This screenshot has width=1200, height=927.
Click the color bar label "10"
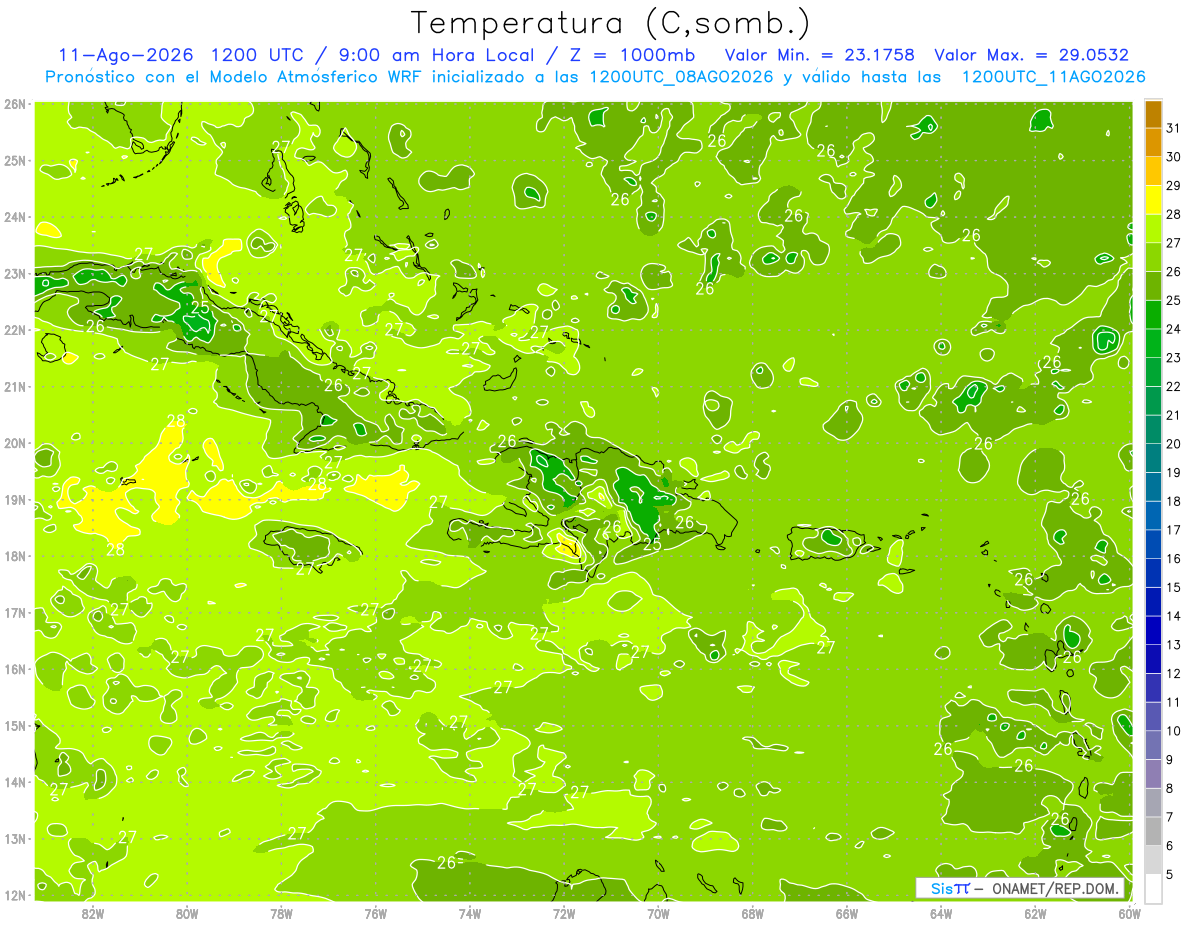point(1173,731)
